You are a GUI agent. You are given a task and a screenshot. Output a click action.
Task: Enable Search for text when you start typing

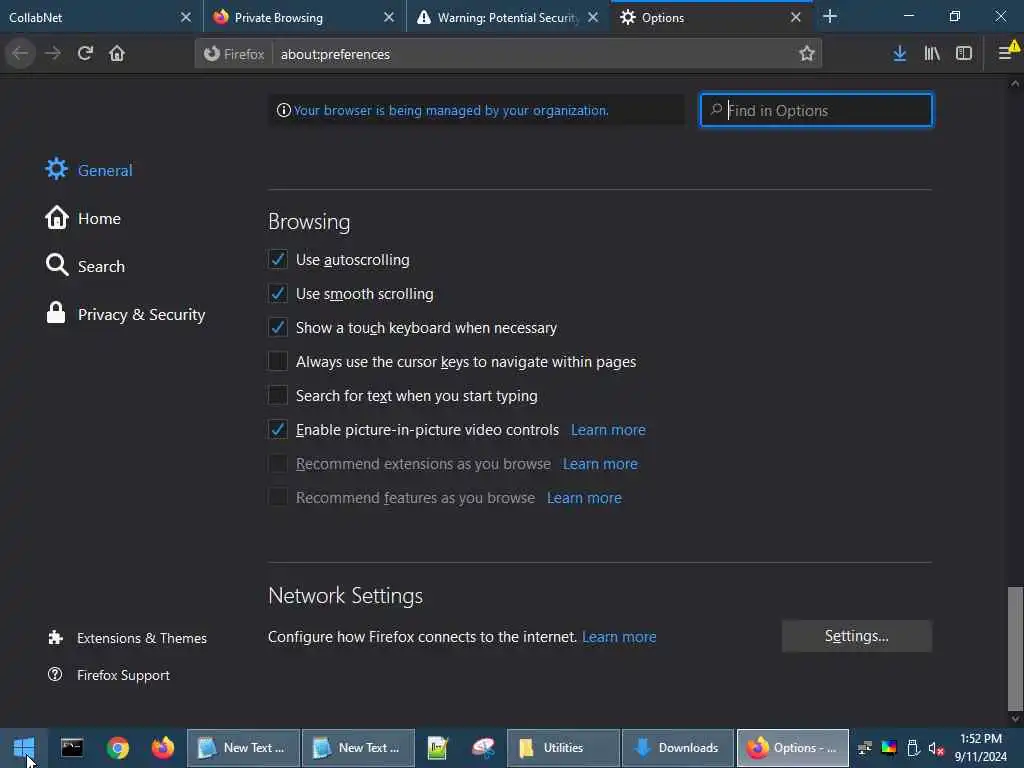278,395
